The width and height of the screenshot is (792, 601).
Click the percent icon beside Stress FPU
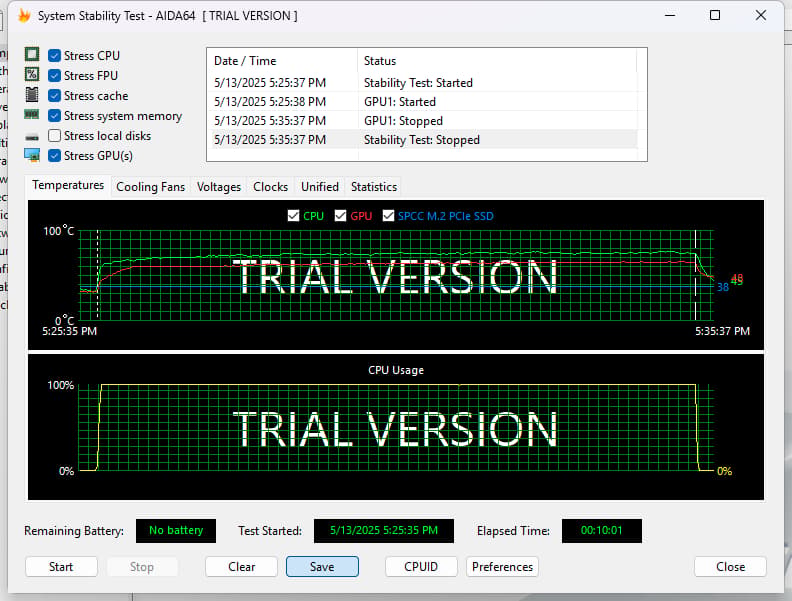pos(32,75)
